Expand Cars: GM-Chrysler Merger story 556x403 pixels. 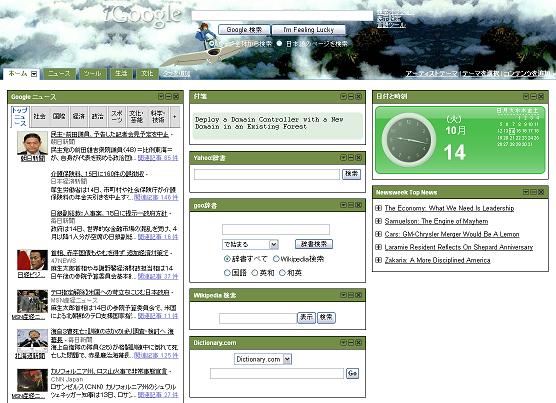[x=378, y=234]
